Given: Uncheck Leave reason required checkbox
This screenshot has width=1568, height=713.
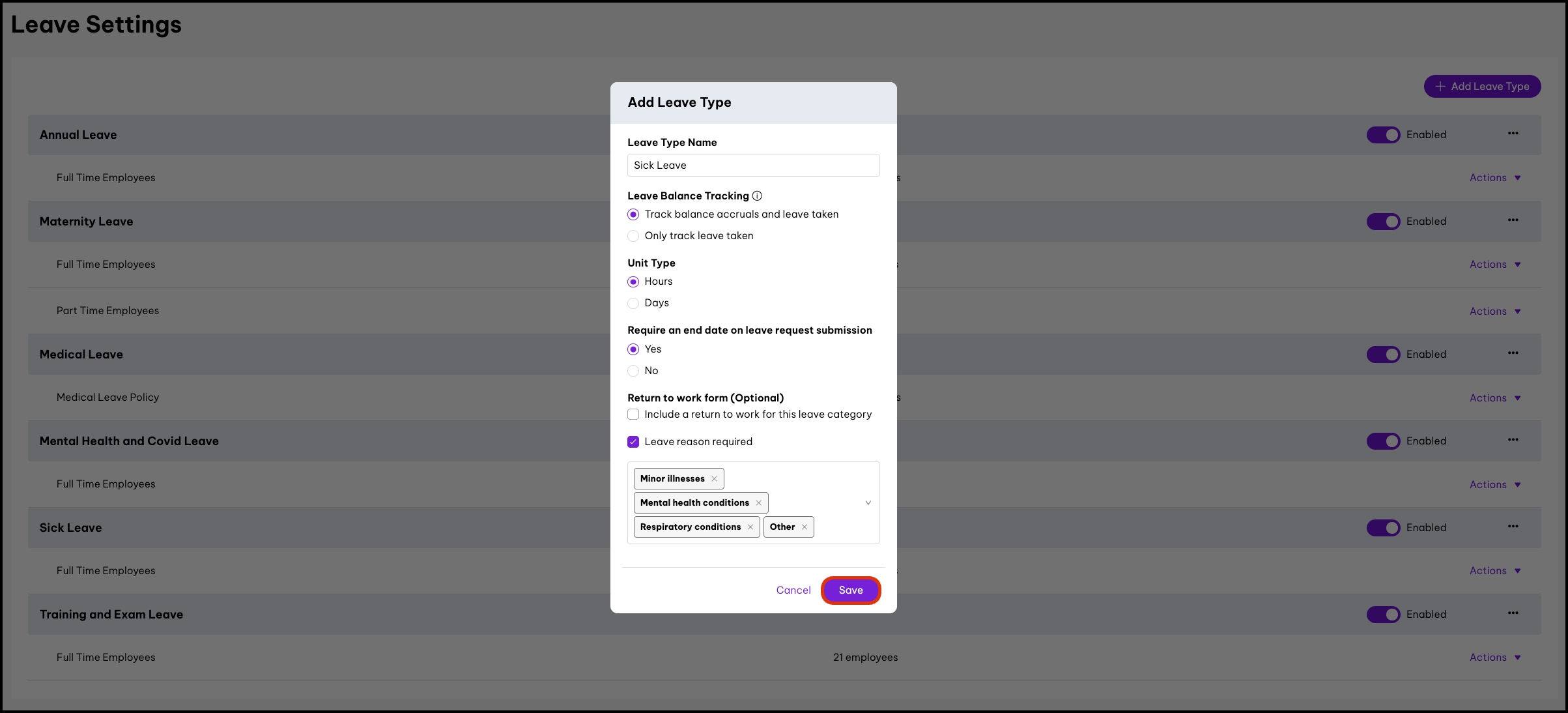Looking at the screenshot, I should [633, 442].
